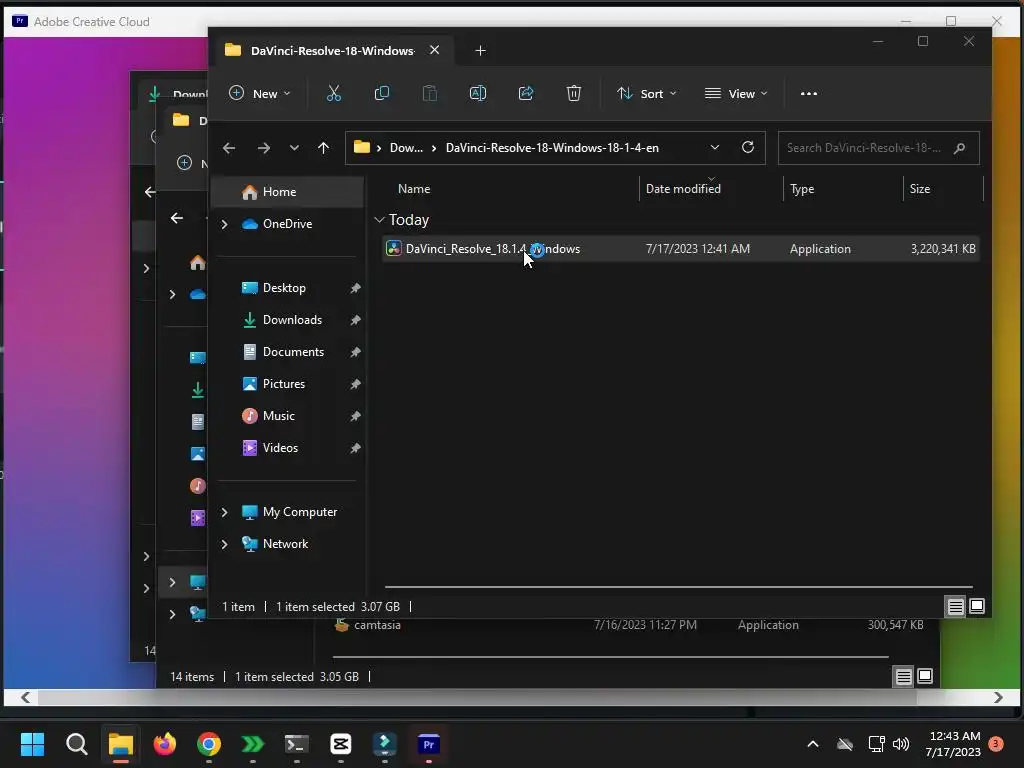The image size is (1024, 768).
Task: Click the Dow... breadcrumb in address bar
Action: coord(406,148)
